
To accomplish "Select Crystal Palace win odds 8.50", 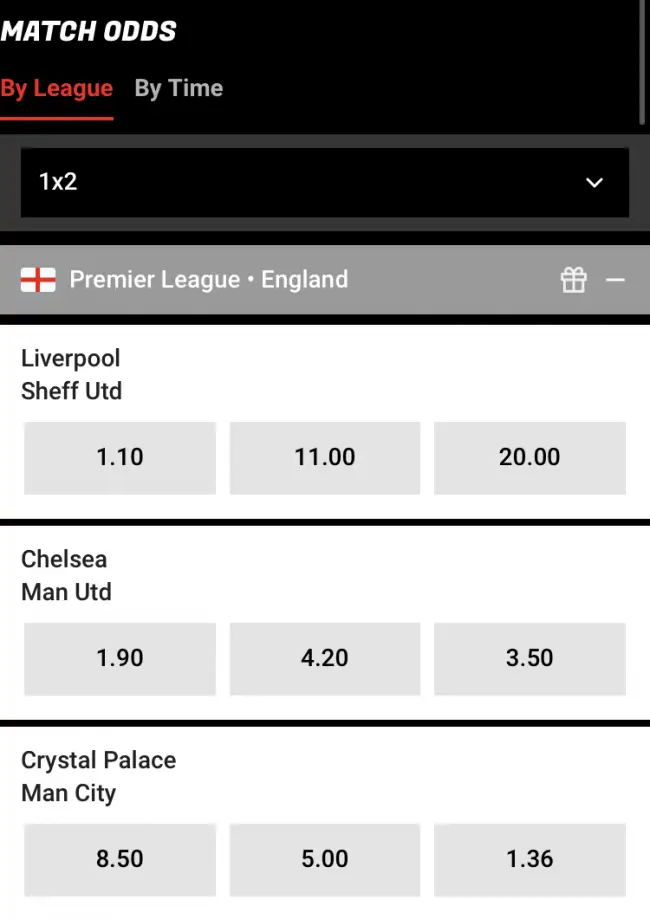I will click(120, 859).
